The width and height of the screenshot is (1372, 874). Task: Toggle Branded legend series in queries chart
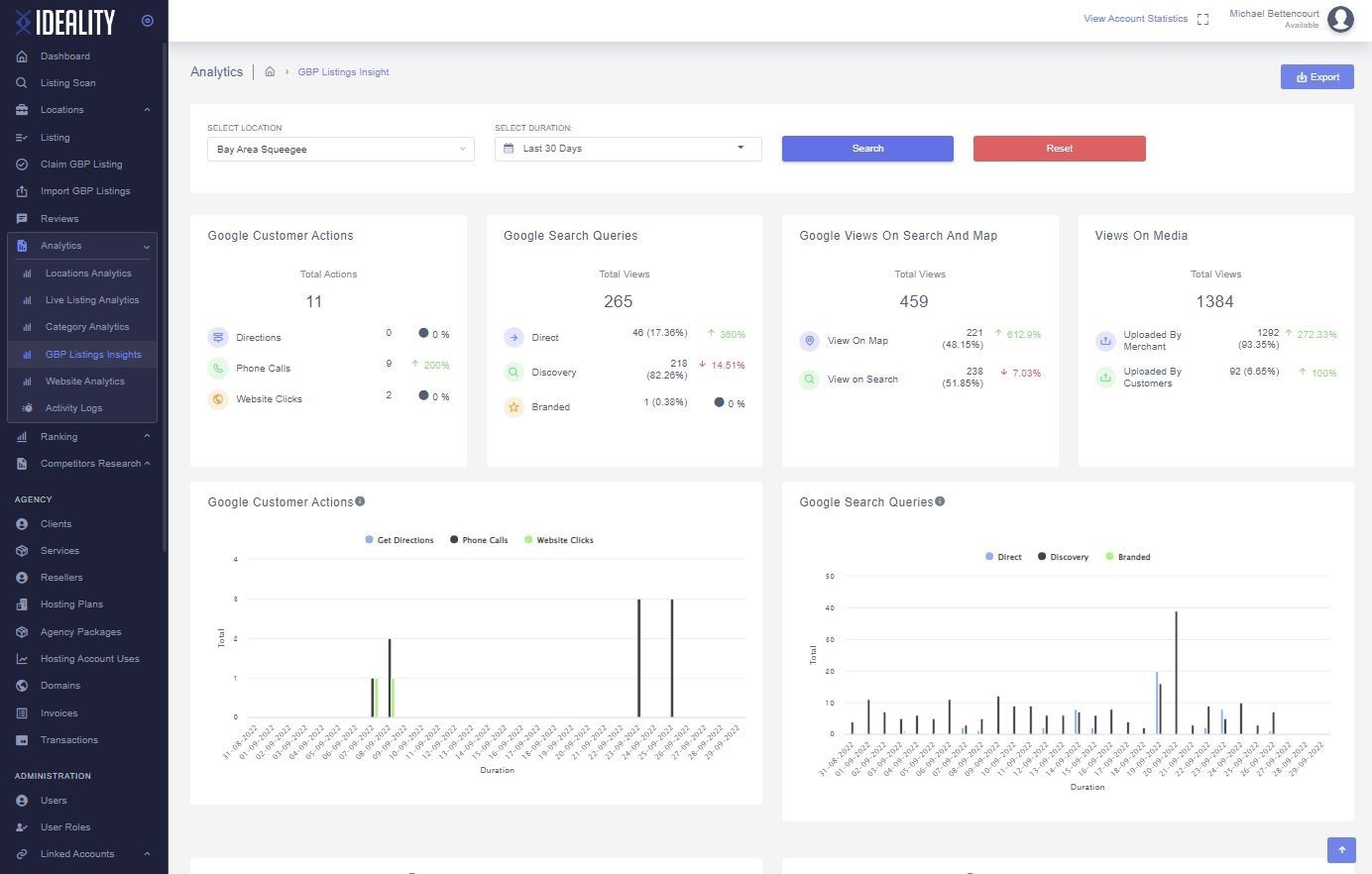[x=1128, y=557]
